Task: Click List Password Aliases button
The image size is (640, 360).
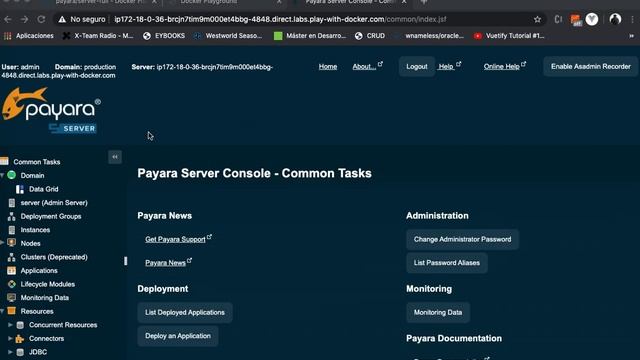Action: point(447,263)
